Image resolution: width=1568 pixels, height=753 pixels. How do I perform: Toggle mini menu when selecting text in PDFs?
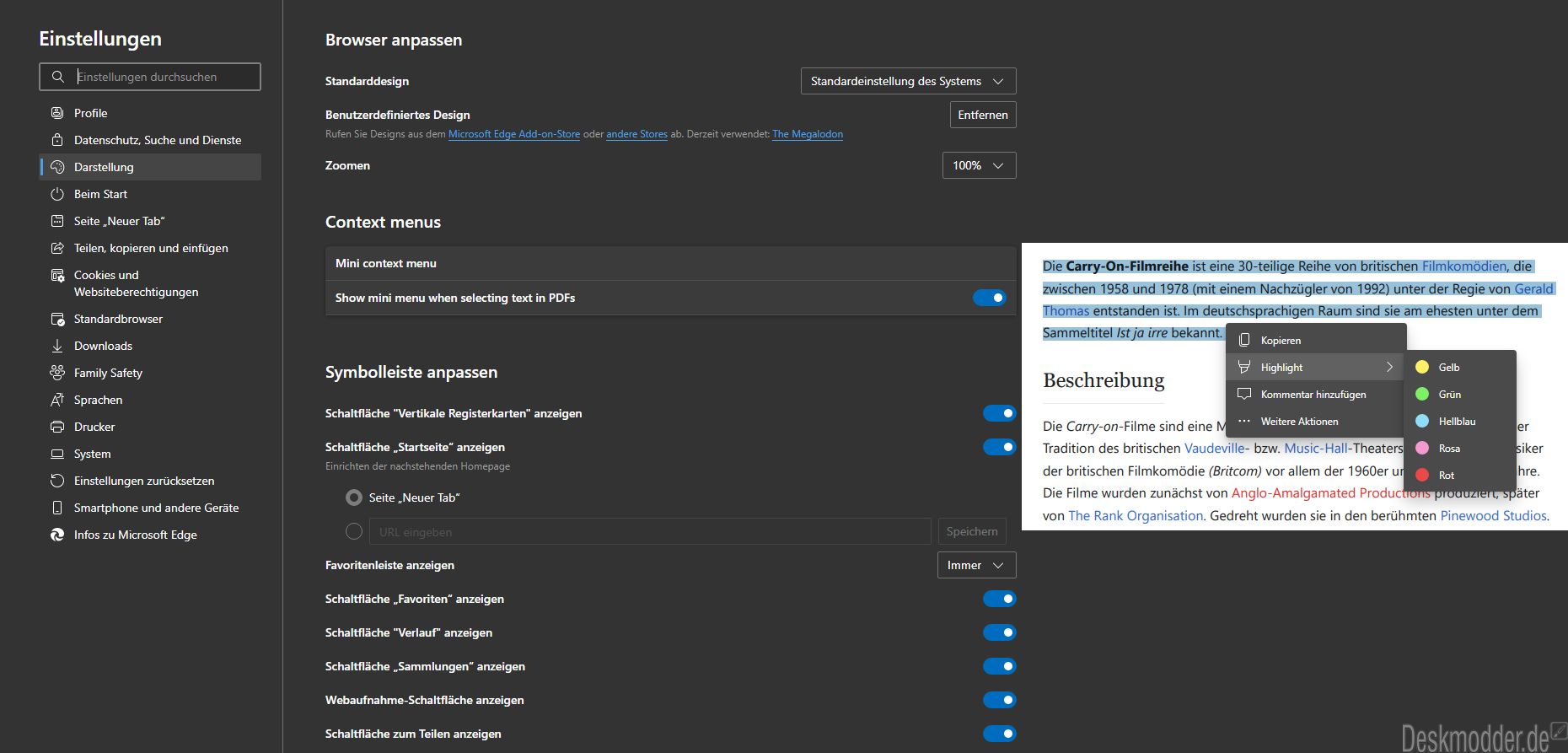tap(990, 298)
